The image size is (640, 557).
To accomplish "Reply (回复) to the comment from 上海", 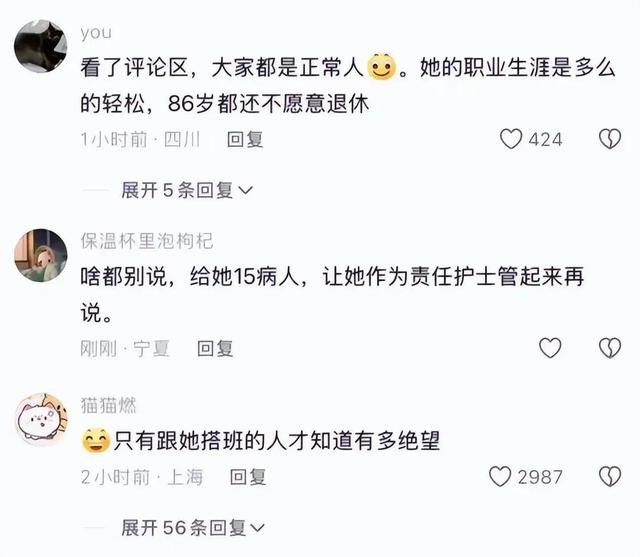I will [x=248, y=477].
